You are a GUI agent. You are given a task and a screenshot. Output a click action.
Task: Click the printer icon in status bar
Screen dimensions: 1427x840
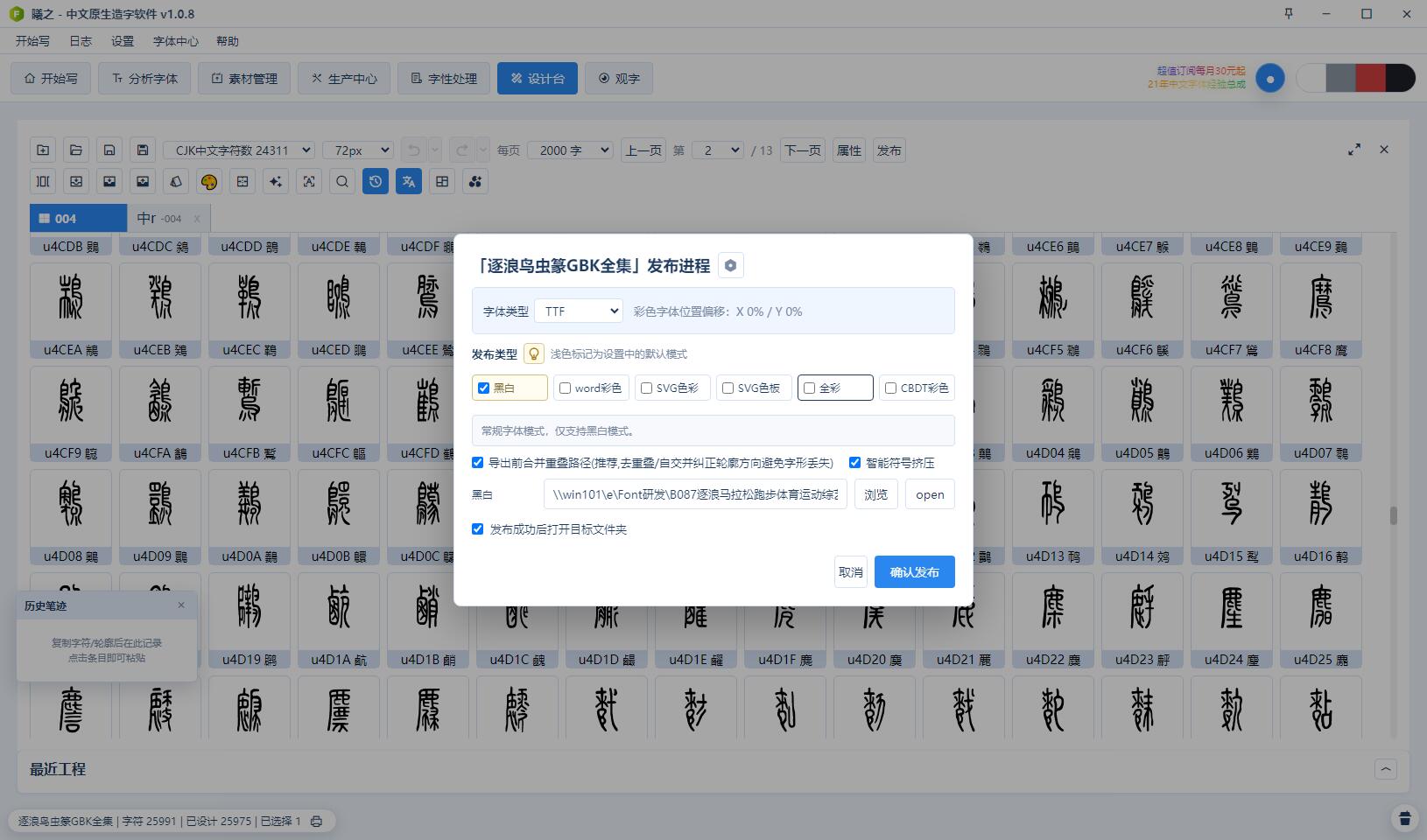pos(316,821)
